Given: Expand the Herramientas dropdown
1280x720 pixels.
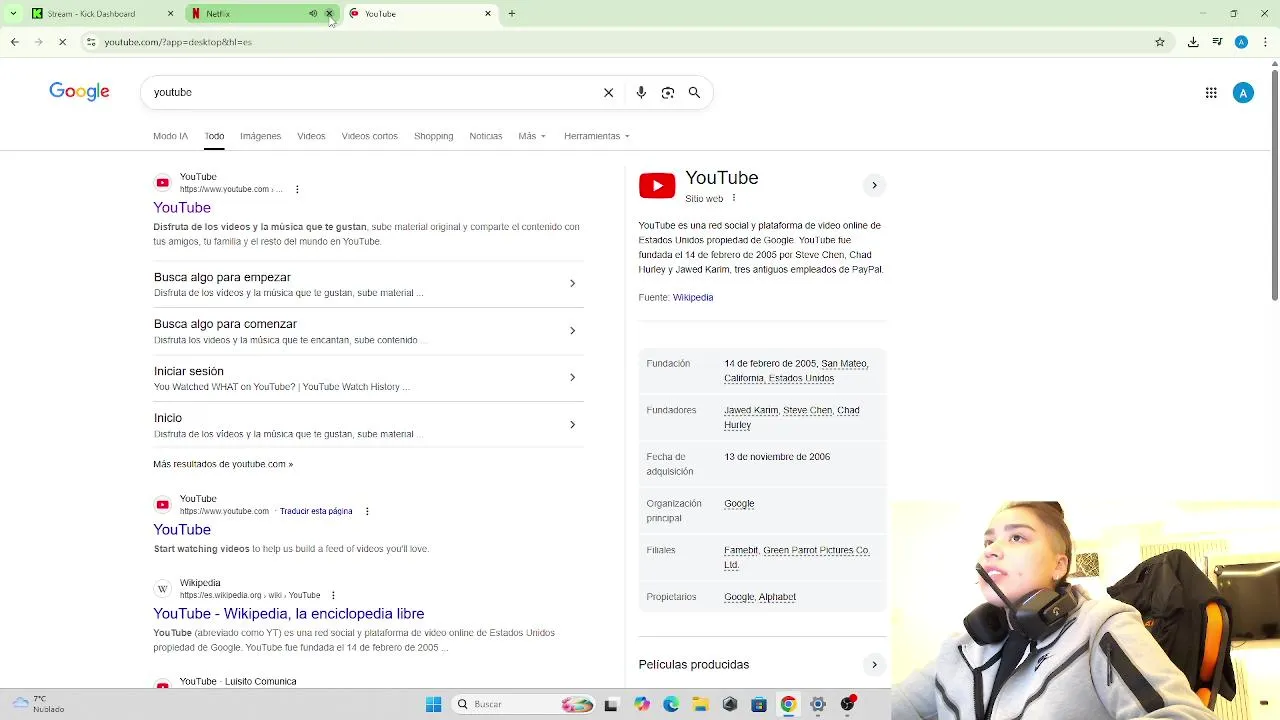Looking at the screenshot, I should click(597, 136).
